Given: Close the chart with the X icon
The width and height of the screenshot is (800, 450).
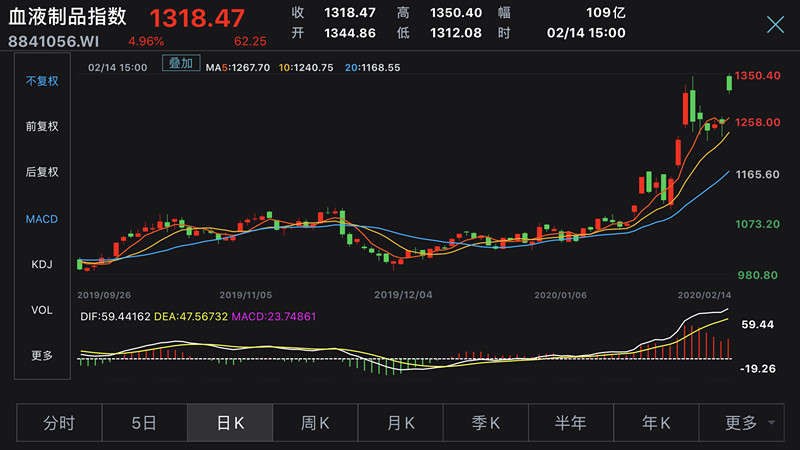Looking at the screenshot, I should (775, 25).
